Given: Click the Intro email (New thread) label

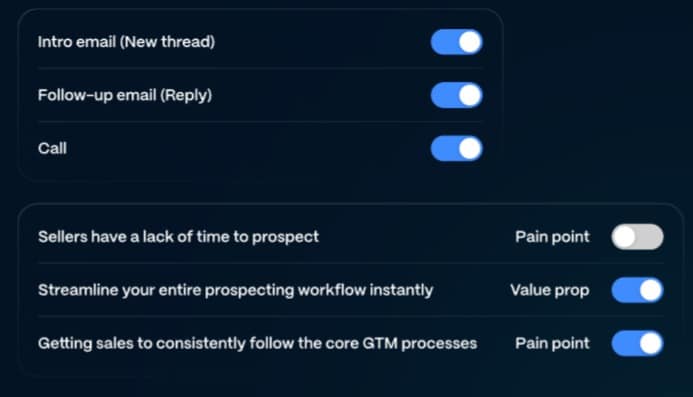Looking at the screenshot, I should coord(126,42).
